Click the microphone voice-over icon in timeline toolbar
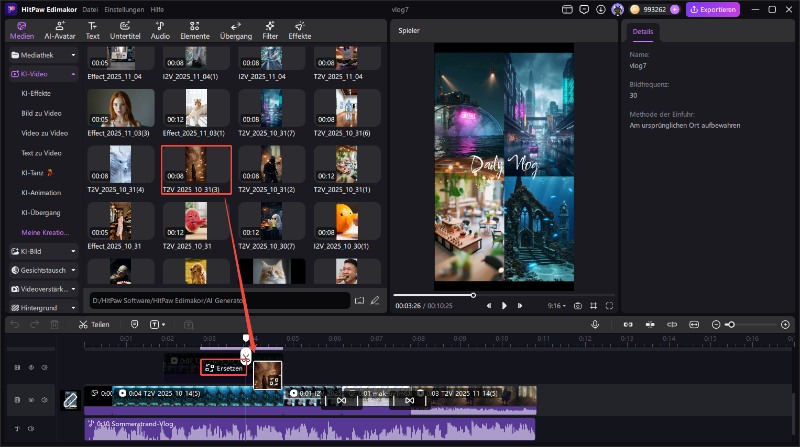 point(595,325)
